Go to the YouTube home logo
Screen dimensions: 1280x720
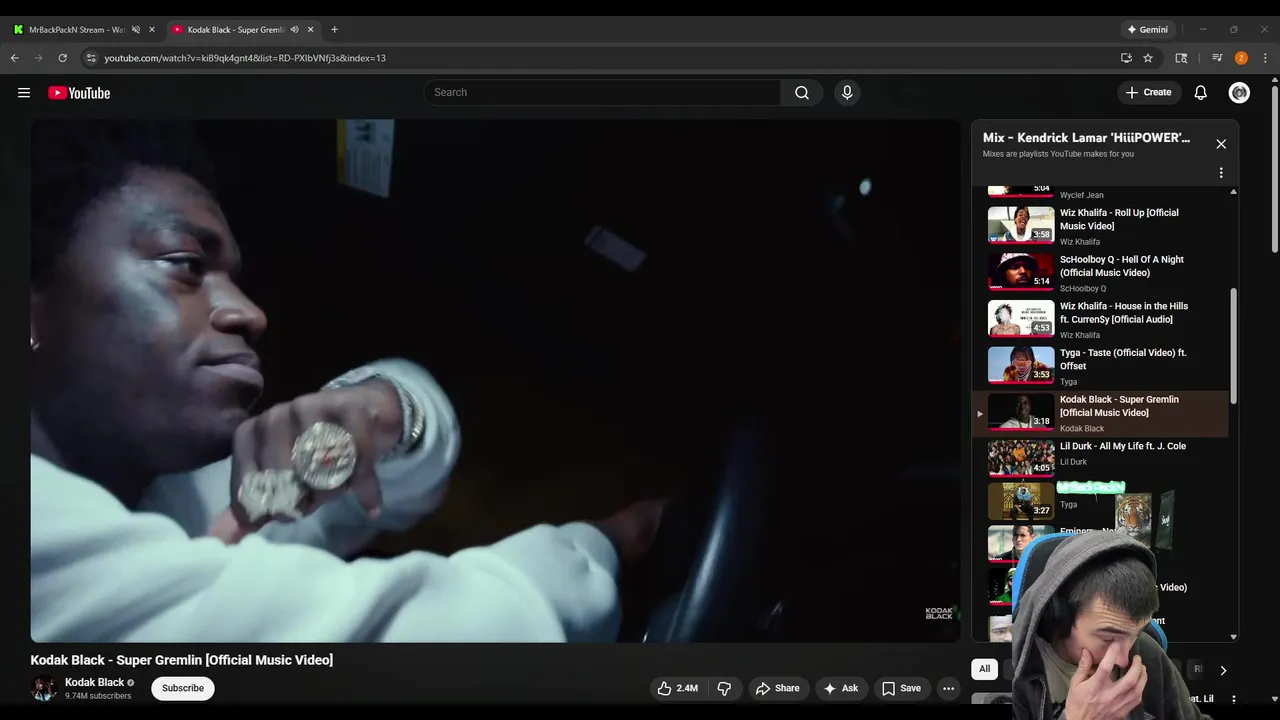[79, 93]
